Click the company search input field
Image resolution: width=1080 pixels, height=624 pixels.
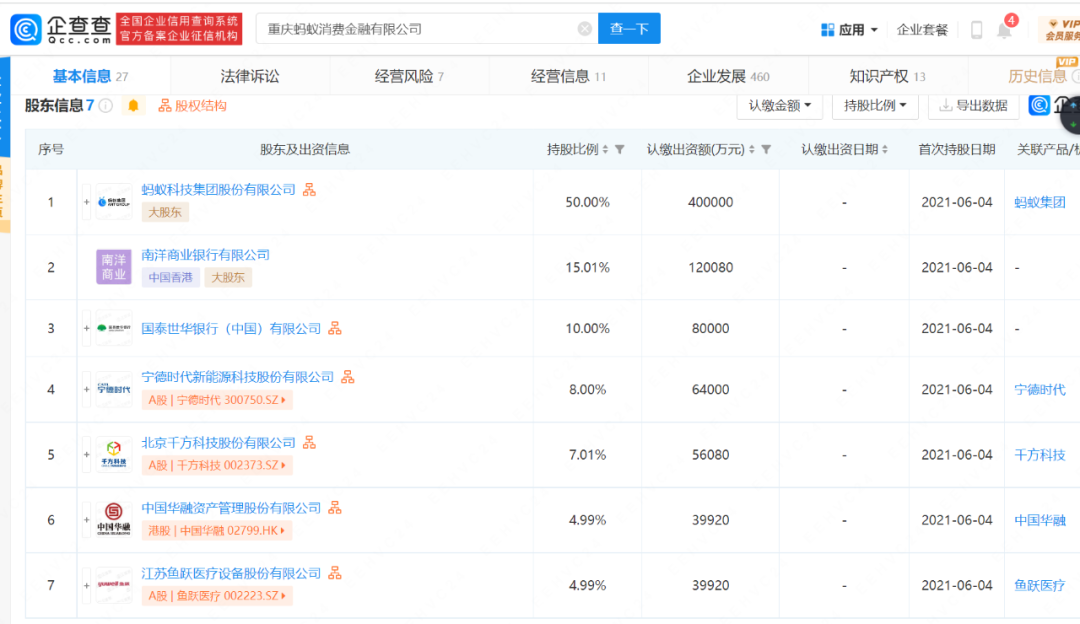[420, 29]
